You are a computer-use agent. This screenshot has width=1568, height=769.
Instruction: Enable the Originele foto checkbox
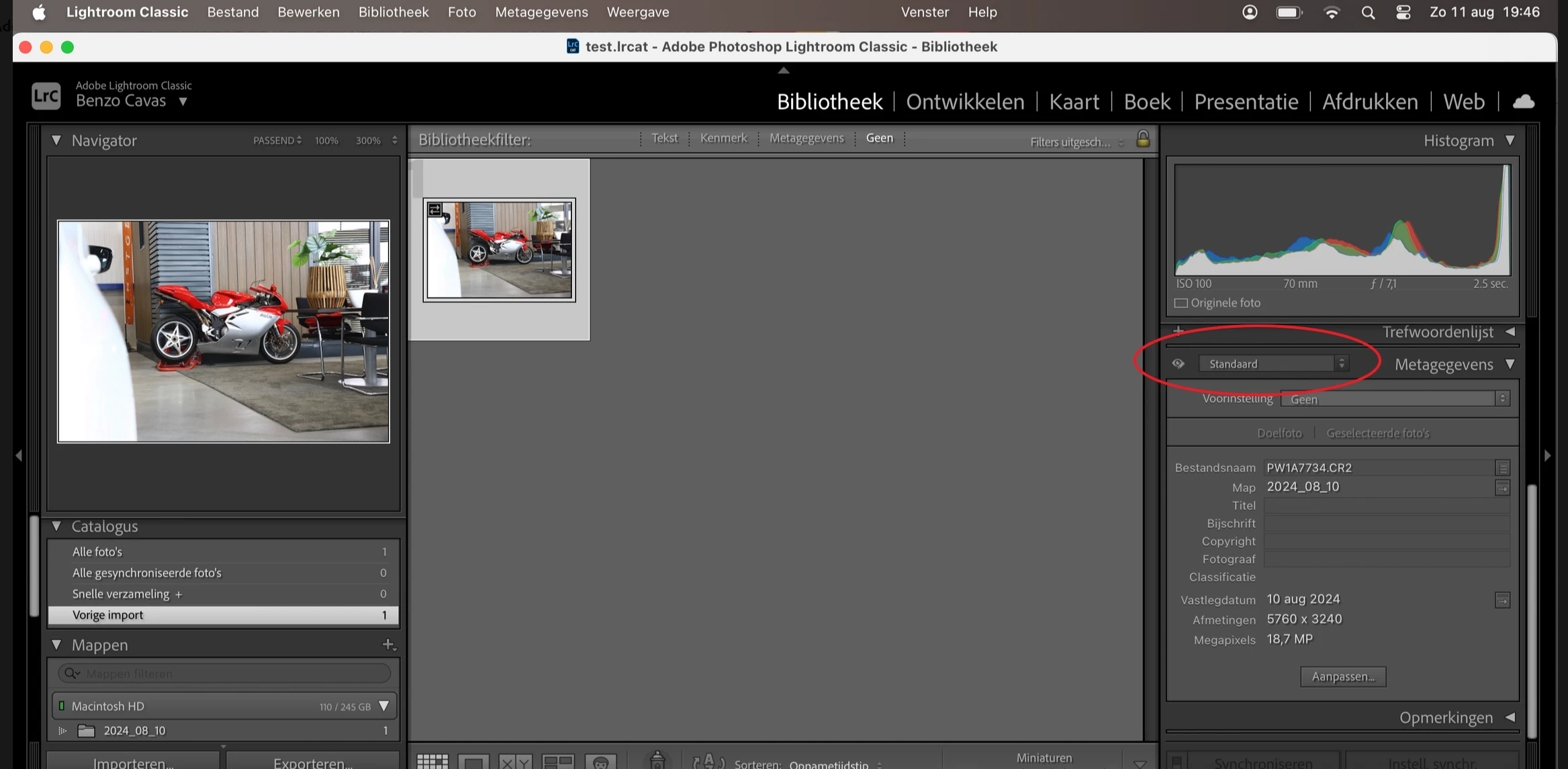point(1181,303)
